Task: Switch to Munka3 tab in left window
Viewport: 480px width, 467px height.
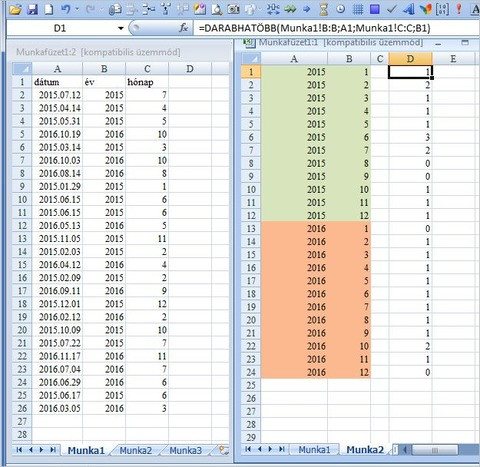Action: point(186,450)
